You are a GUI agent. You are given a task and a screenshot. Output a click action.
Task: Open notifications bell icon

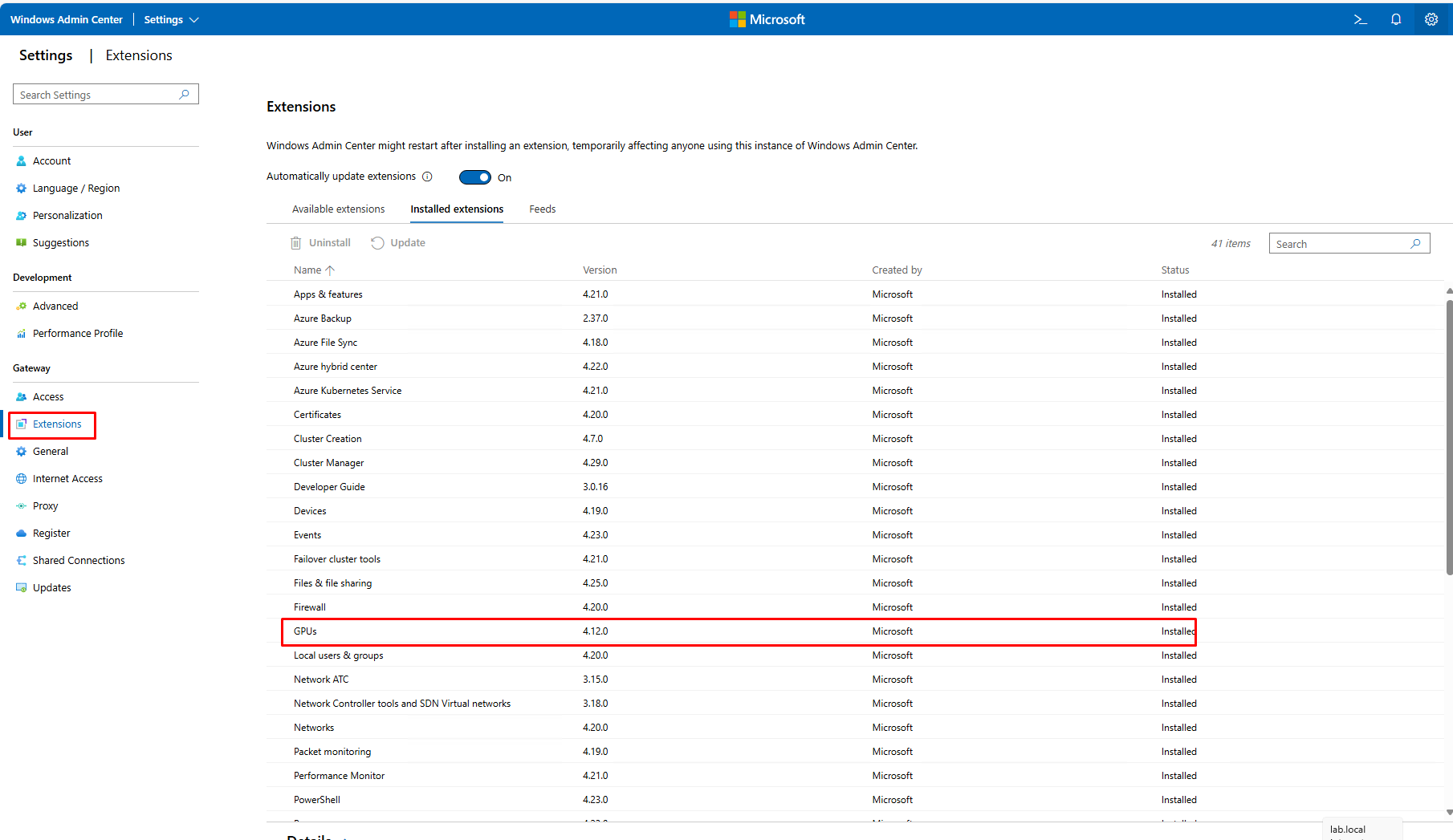pos(1396,19)
